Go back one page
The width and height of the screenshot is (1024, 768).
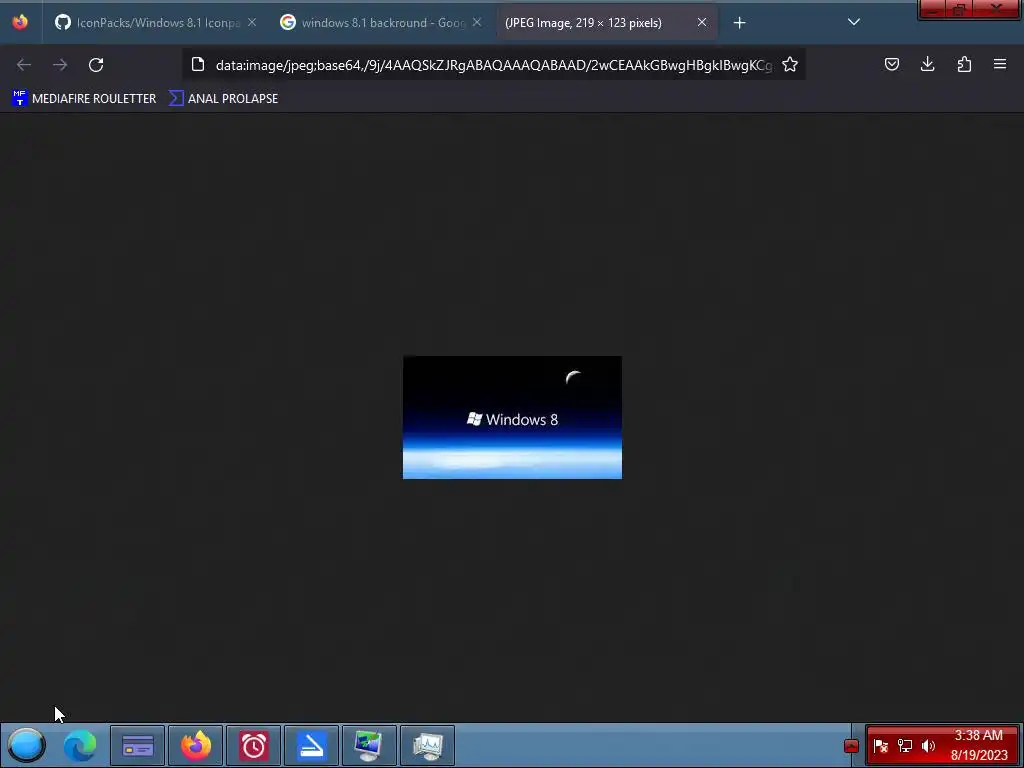point(24,65)
